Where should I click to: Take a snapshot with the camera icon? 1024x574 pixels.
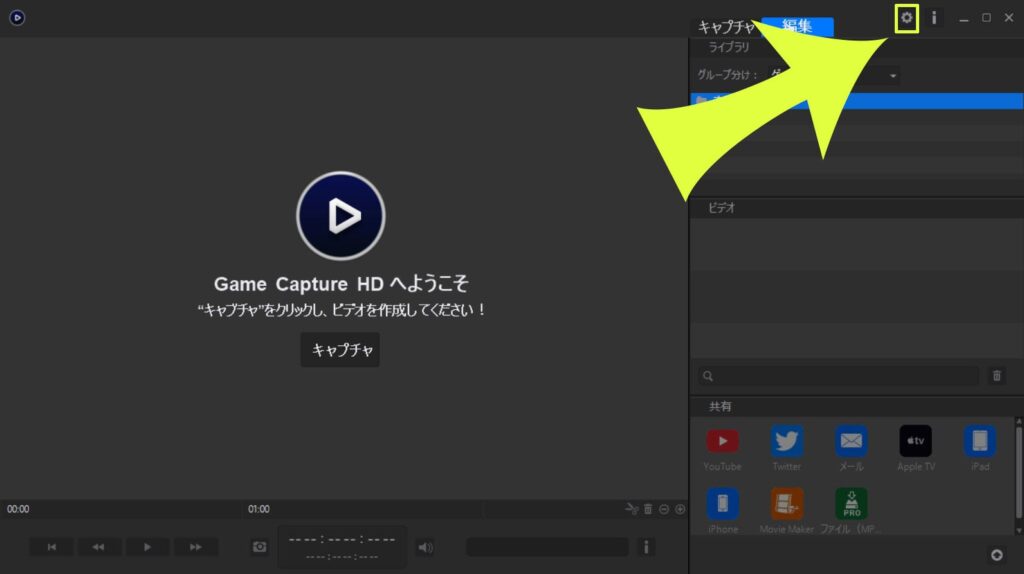tap(260, 547)
